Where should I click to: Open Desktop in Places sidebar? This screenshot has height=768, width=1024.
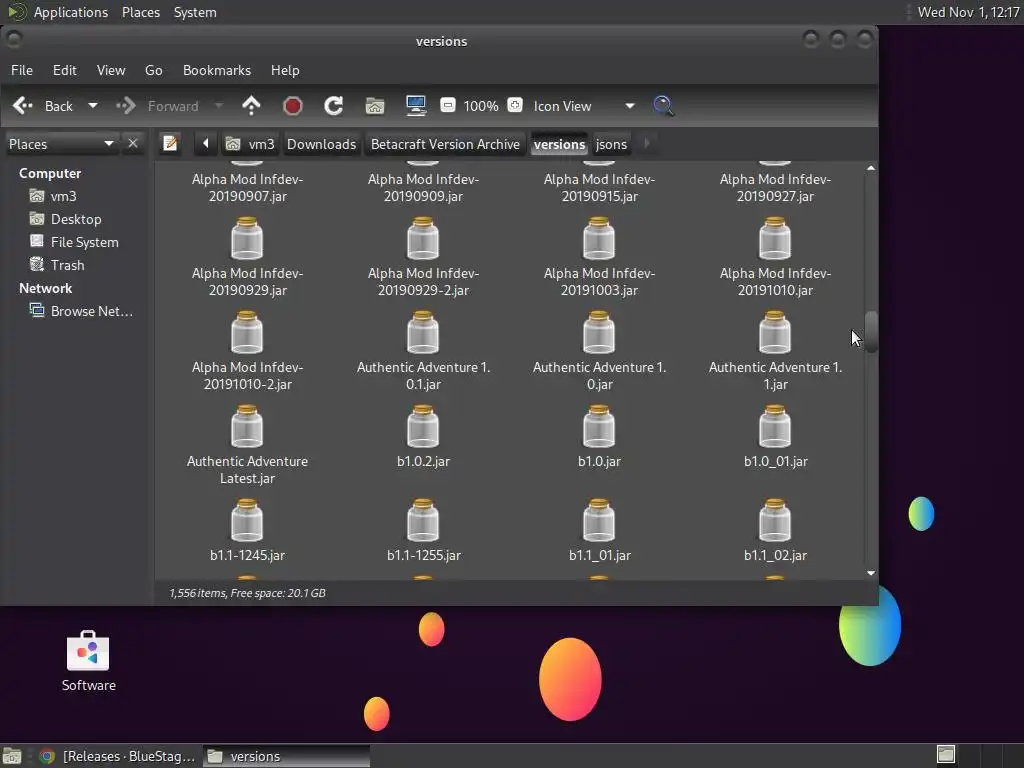pyautogui.click(x=66, y=219)
